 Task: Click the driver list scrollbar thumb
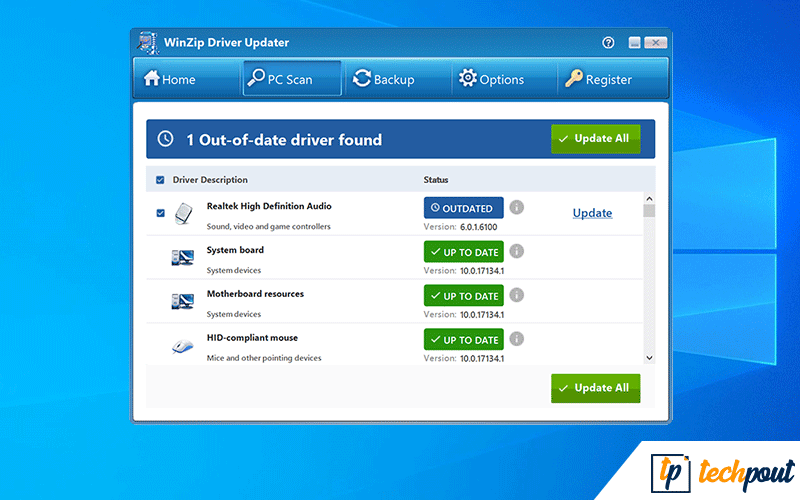click(649, 211)
